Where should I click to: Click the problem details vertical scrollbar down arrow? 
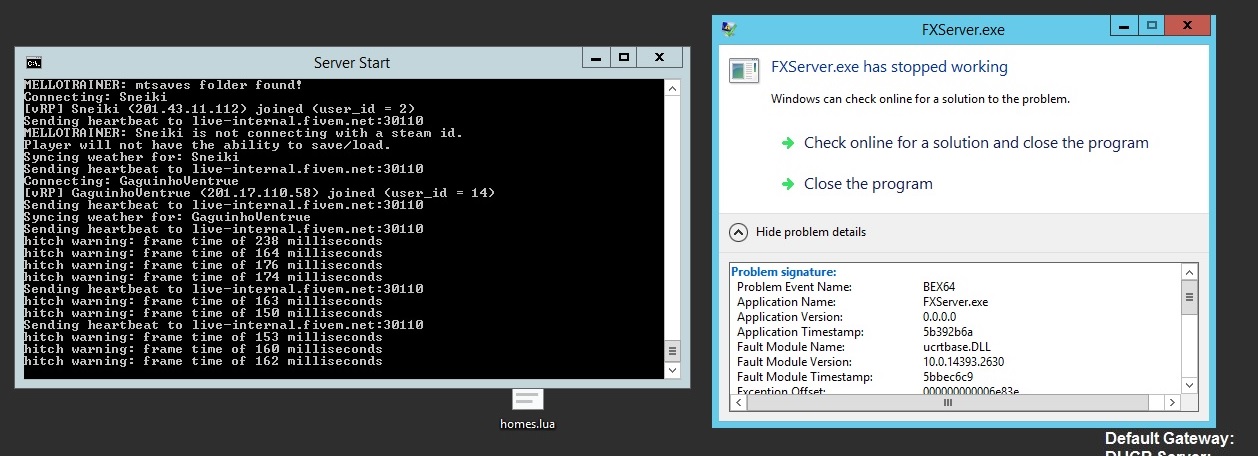1189,385
